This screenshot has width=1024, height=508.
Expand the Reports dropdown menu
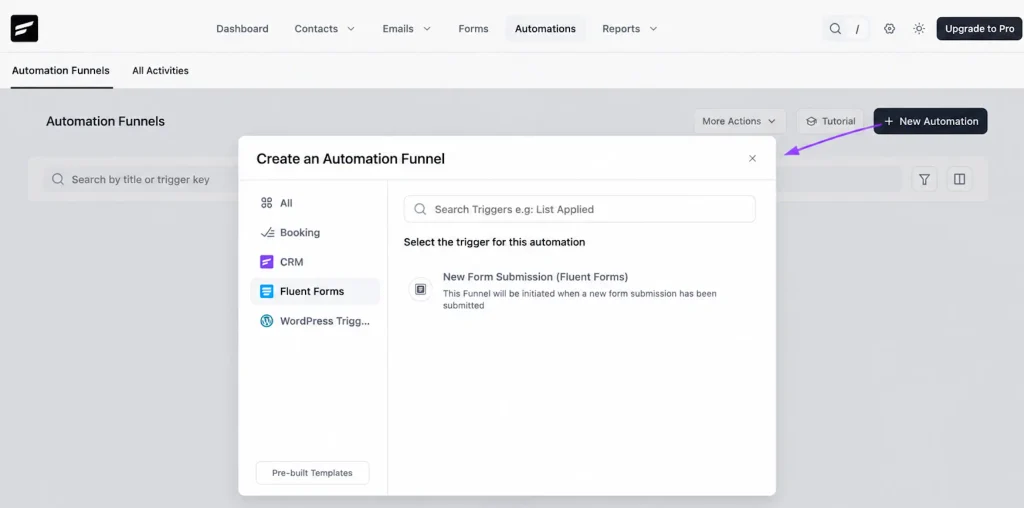point(630,29)
